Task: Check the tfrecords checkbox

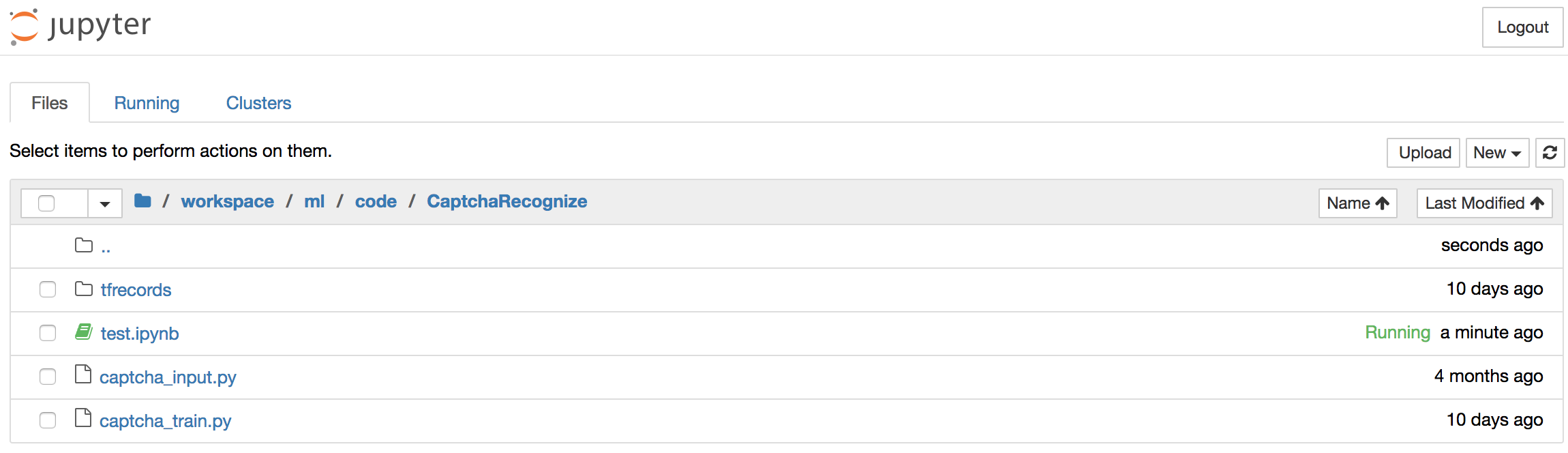Action: click(x=48, y=289)
